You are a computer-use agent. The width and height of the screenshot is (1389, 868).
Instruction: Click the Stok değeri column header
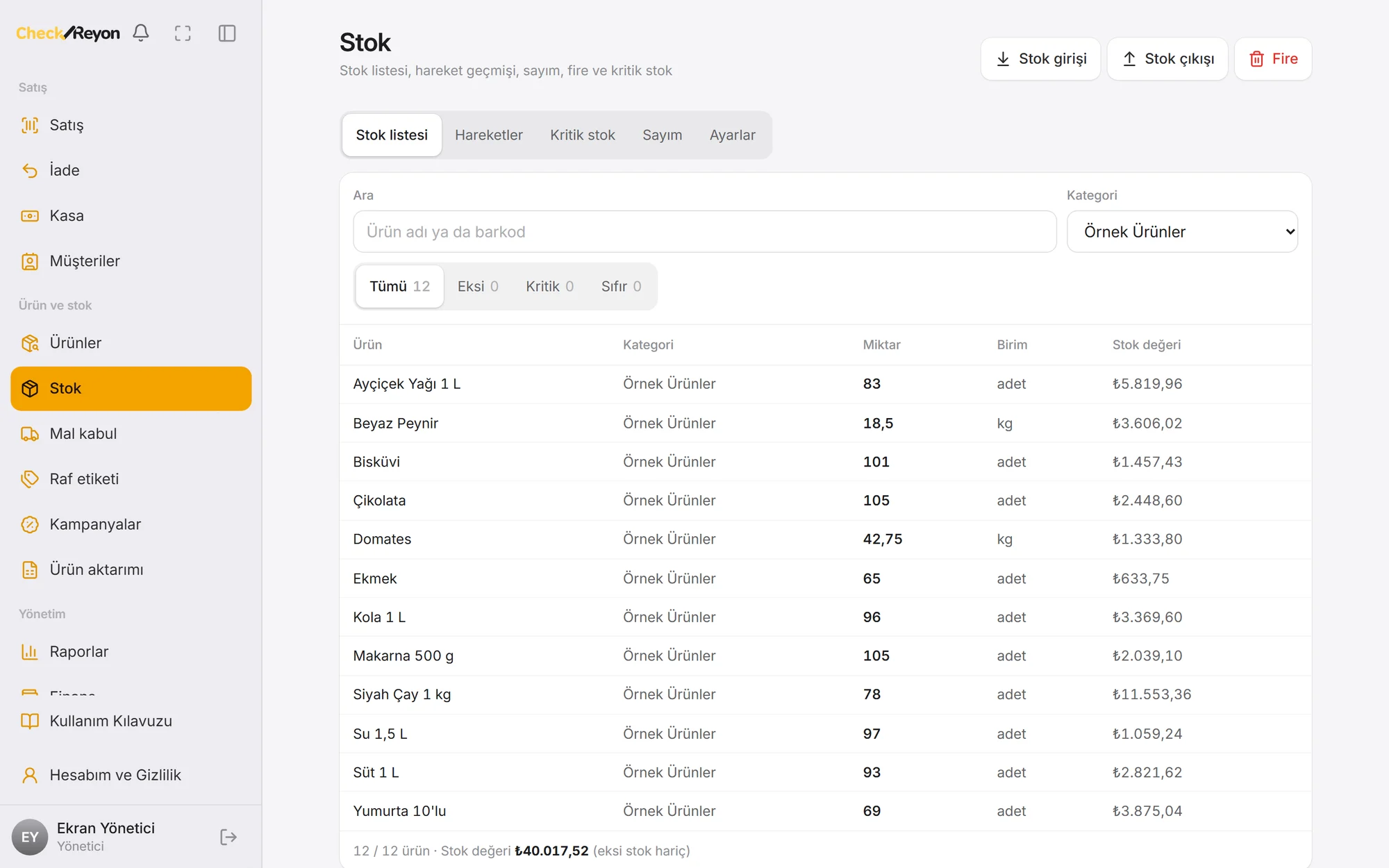click(1147, 344)
